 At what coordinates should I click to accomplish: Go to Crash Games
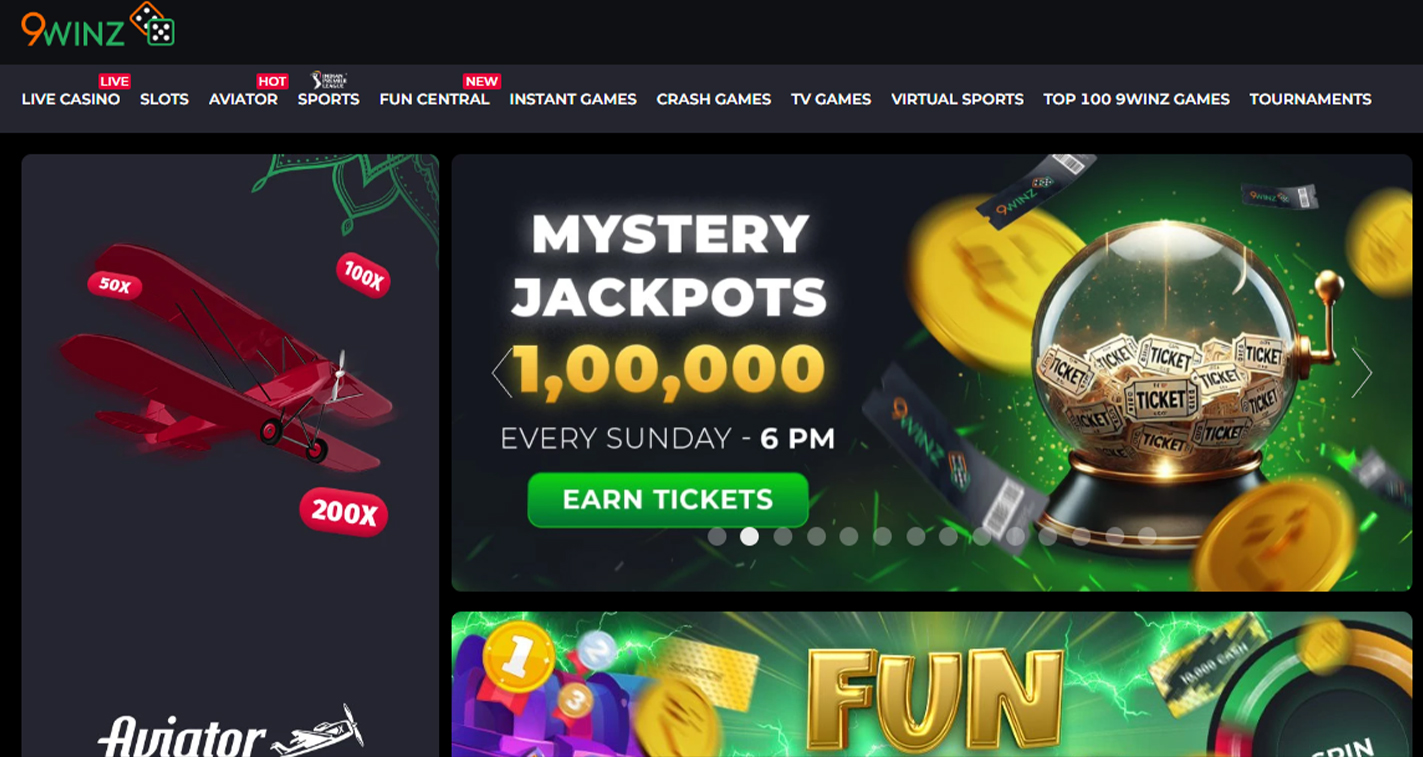point(714,99)
